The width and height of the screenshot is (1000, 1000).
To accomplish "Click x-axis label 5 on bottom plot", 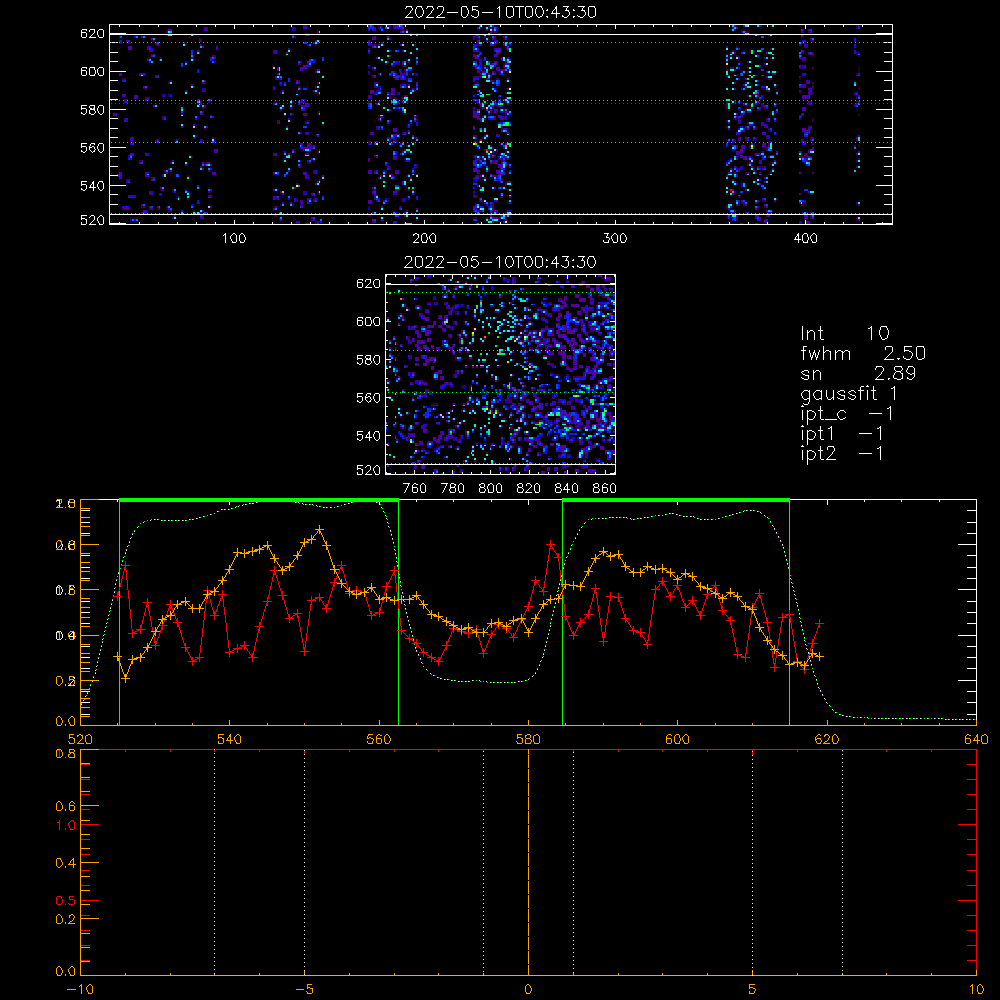I will point(753,990).
